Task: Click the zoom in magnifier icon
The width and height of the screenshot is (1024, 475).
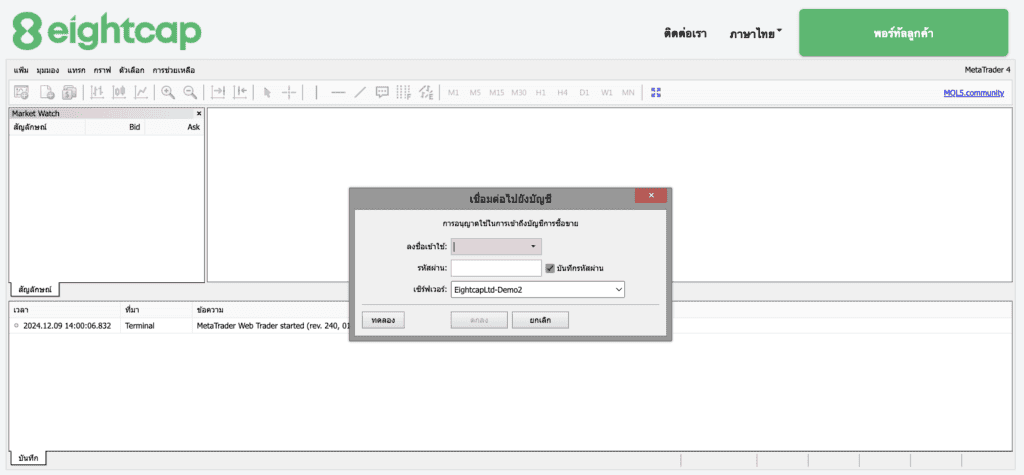Action: (x=167, y=92)
